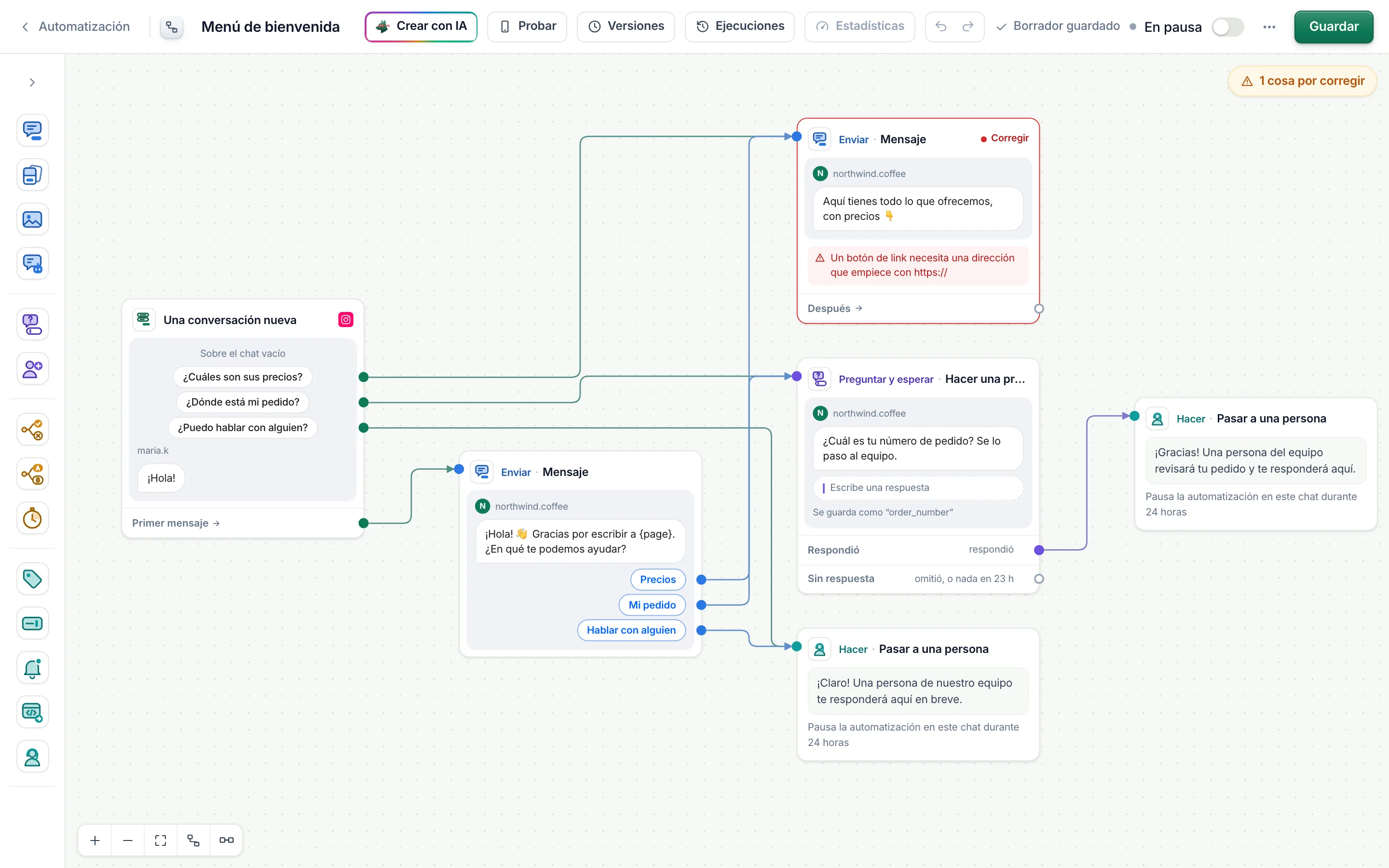Click the Corregir label on message node
The image size is (1389, 868).
click(1005, 138)
